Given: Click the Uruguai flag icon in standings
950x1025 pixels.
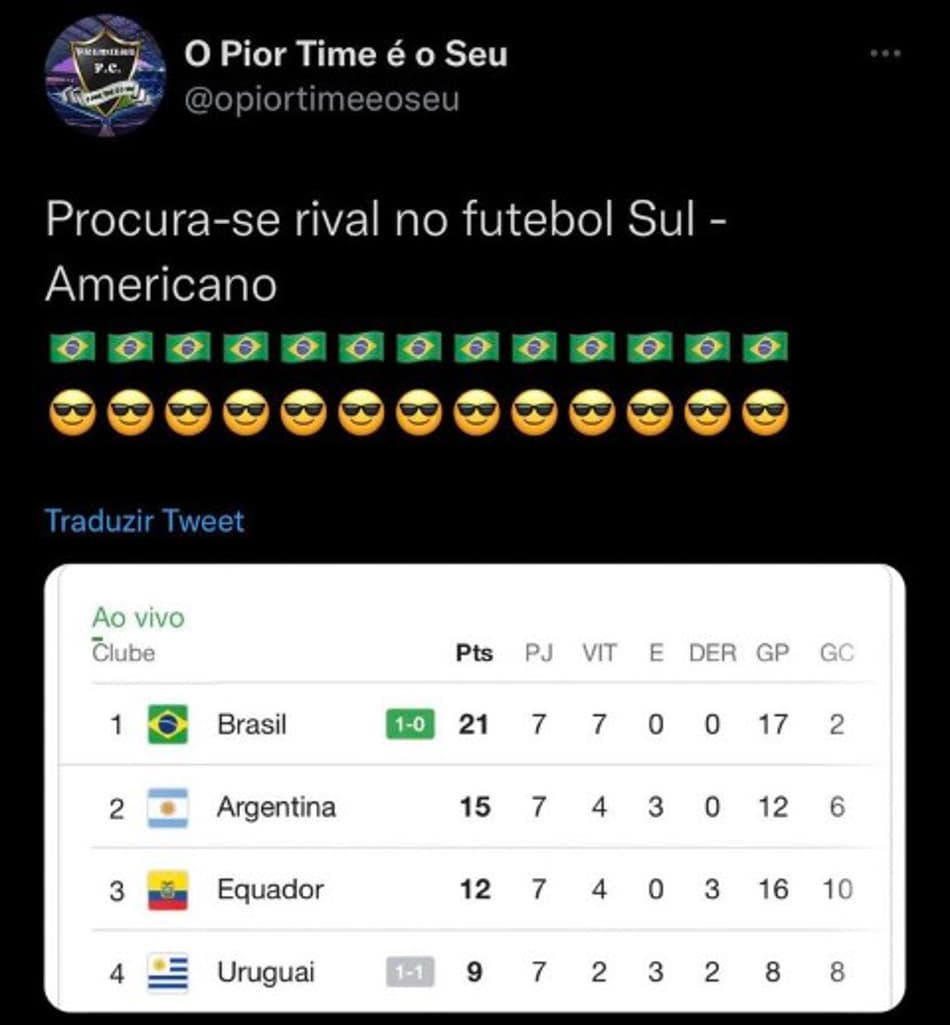Looking at the screenshot, I should tap(168, 973).
